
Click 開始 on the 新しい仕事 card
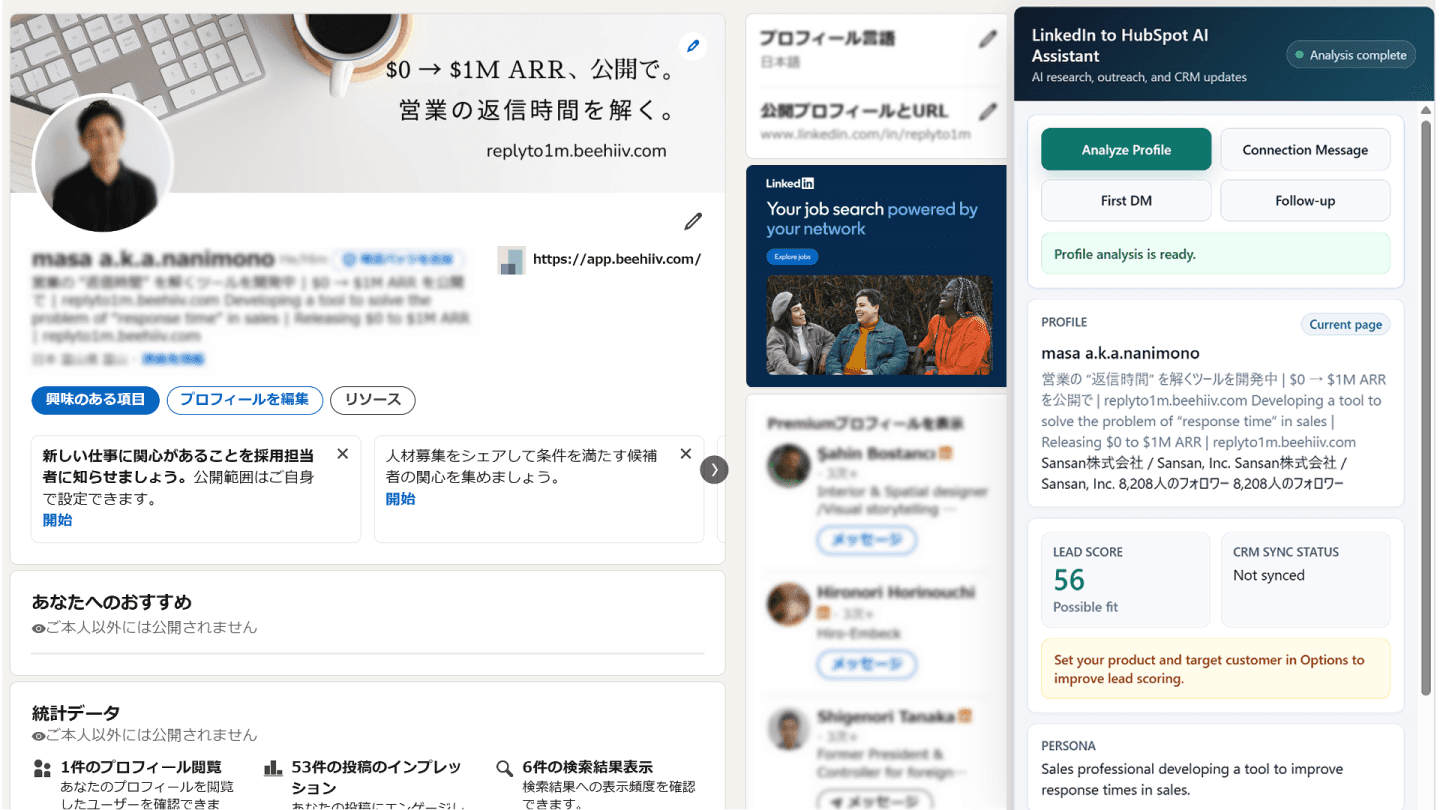tap(57, 520)
